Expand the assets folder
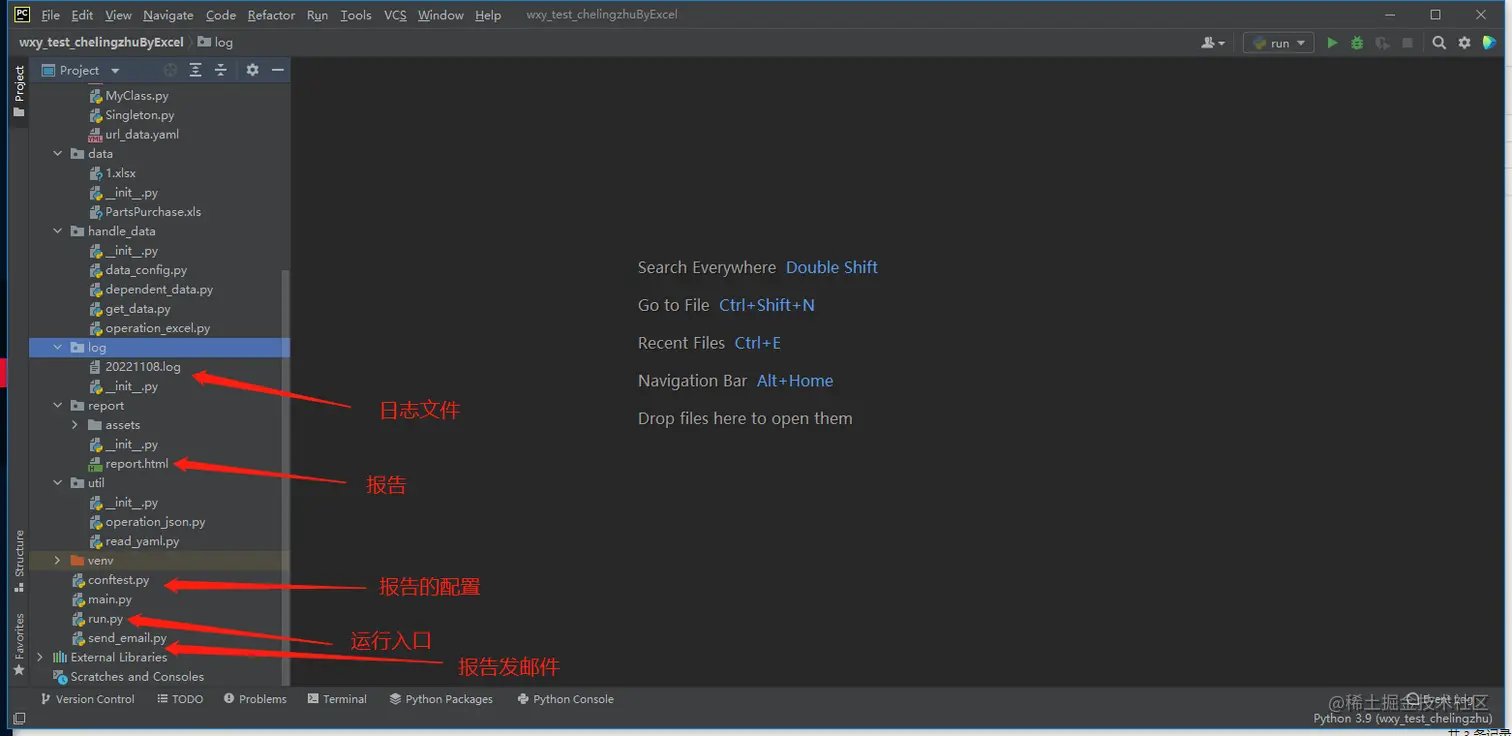The width and height of the screenshot is (1512, 736). (x=75, y=425)
